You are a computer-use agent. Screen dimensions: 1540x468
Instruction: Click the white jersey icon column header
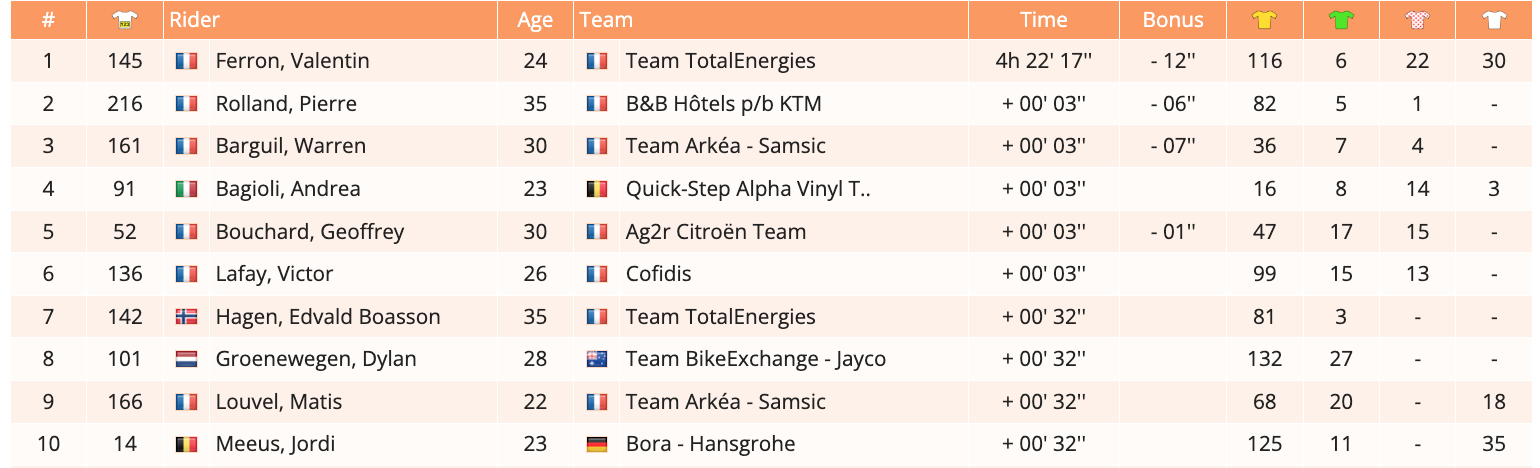[x=1494, y=19]
